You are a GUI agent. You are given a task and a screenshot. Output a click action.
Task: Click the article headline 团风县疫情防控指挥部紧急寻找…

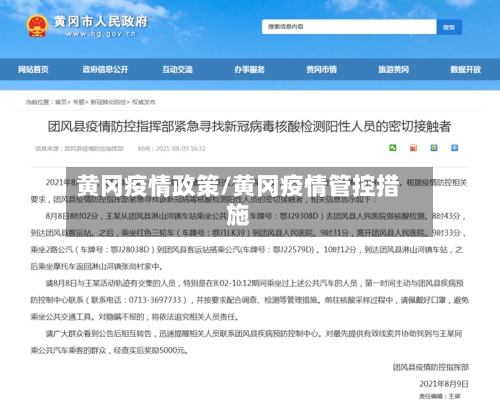point(249,126)
